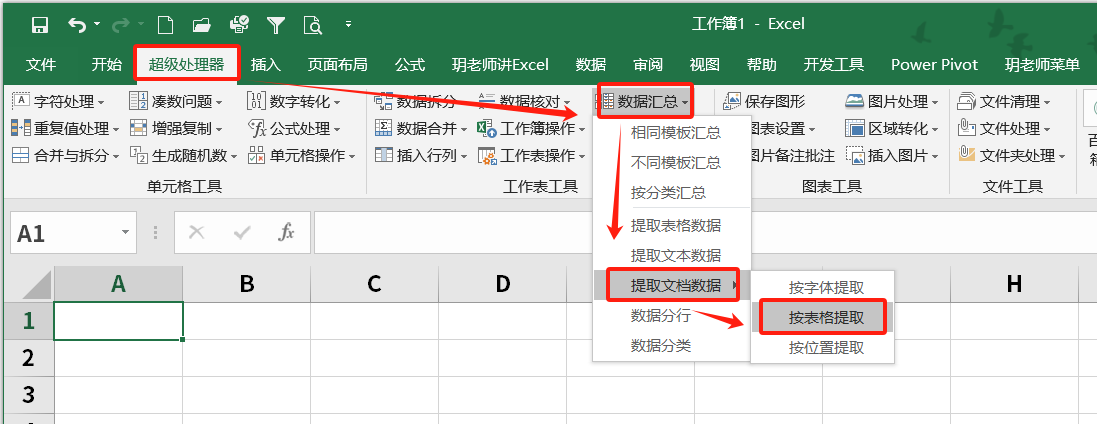Viewport: 1097px width, 424px height.
Task: Switch to the 视图 ribbon tab
Action: pyautogui.click(x=704, y=65)
